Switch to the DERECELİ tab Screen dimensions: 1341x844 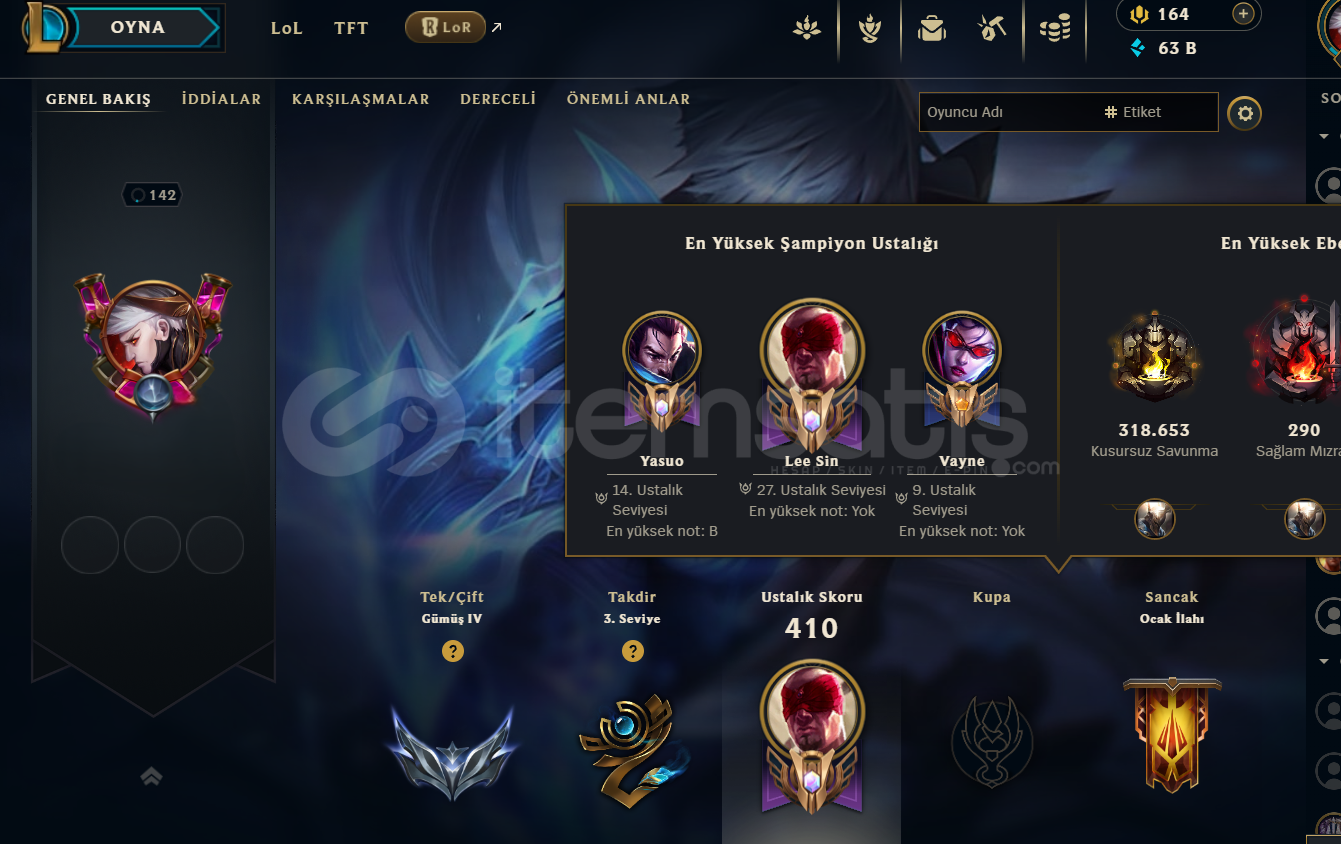[x=498, y=99]
